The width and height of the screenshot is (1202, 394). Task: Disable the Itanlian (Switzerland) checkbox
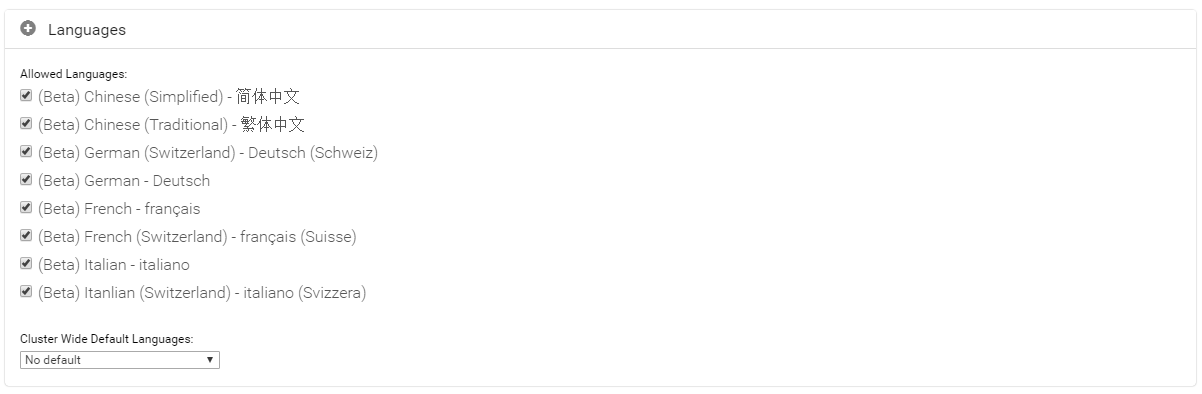coord(26,292)
